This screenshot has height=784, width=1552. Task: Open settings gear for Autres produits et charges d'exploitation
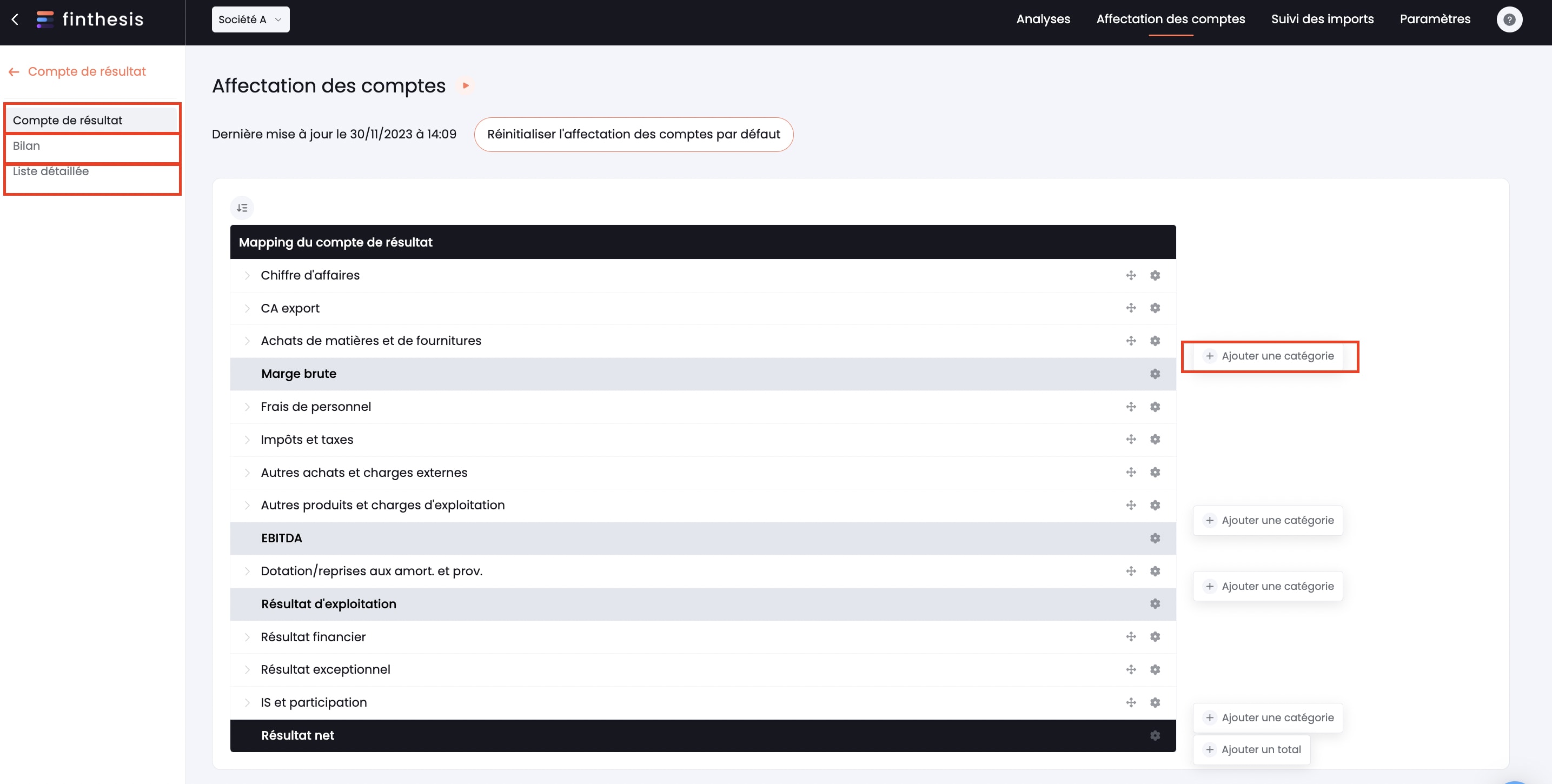pos(1155,505)
